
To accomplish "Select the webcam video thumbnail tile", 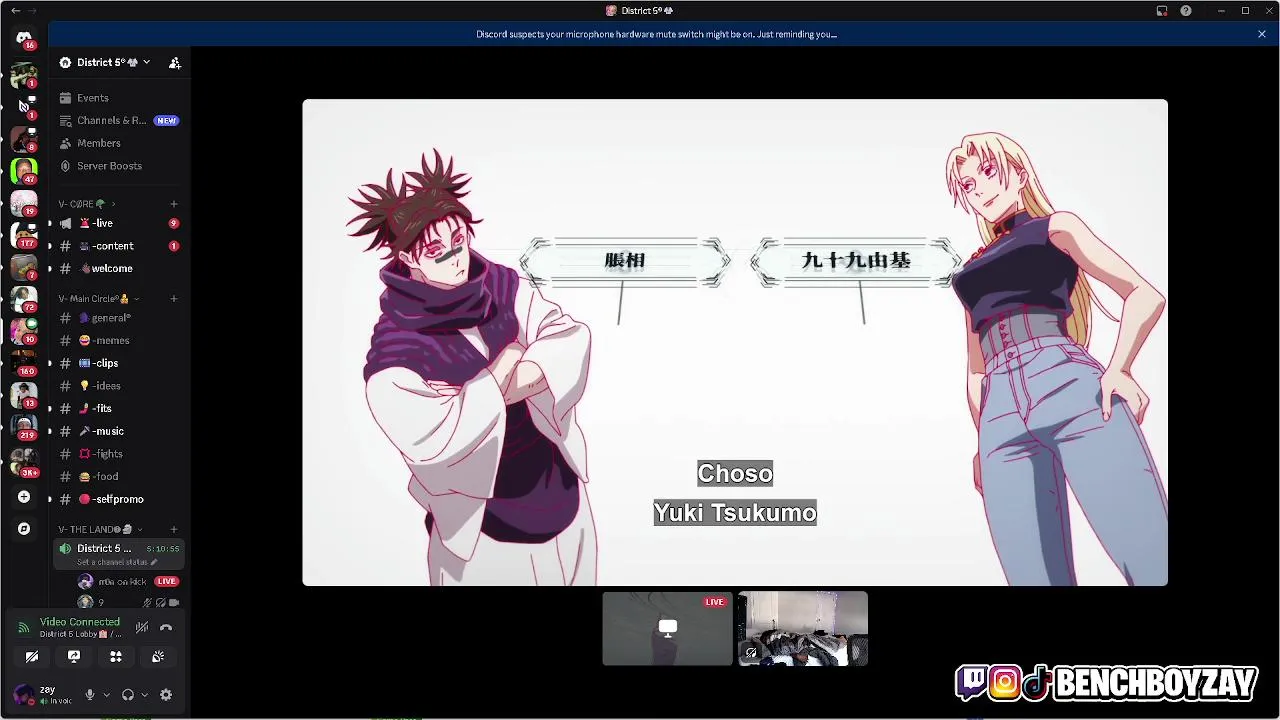I will coord(803,628).
